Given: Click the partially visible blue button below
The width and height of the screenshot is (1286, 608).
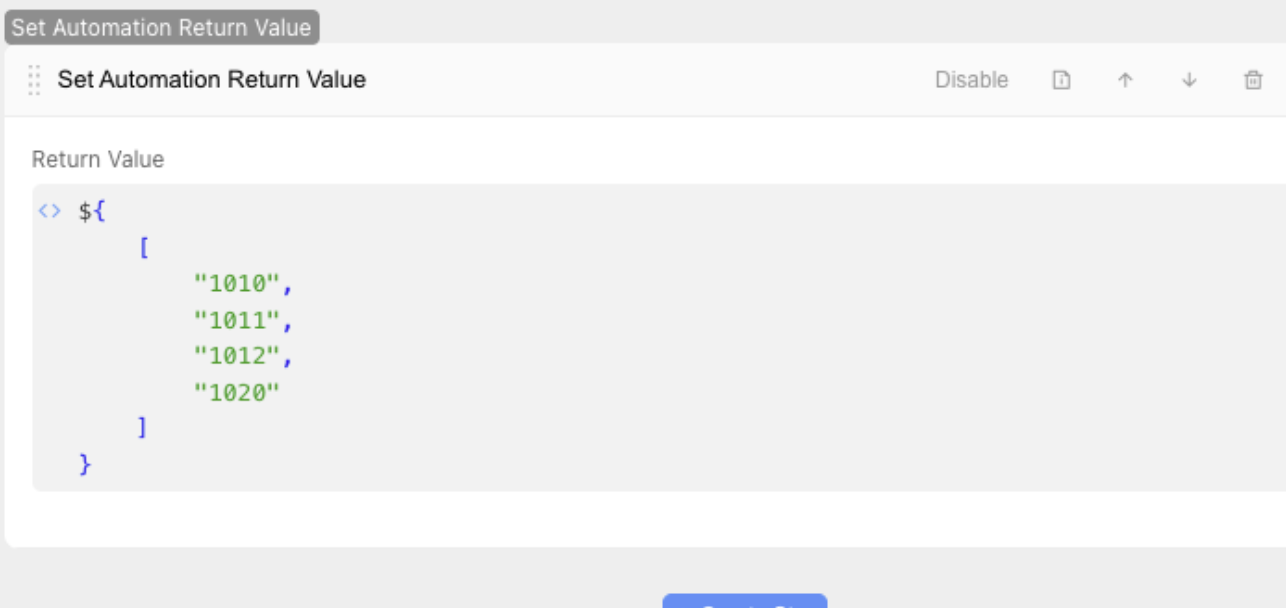Looking at the screenshot, I should tap(744, 602).
